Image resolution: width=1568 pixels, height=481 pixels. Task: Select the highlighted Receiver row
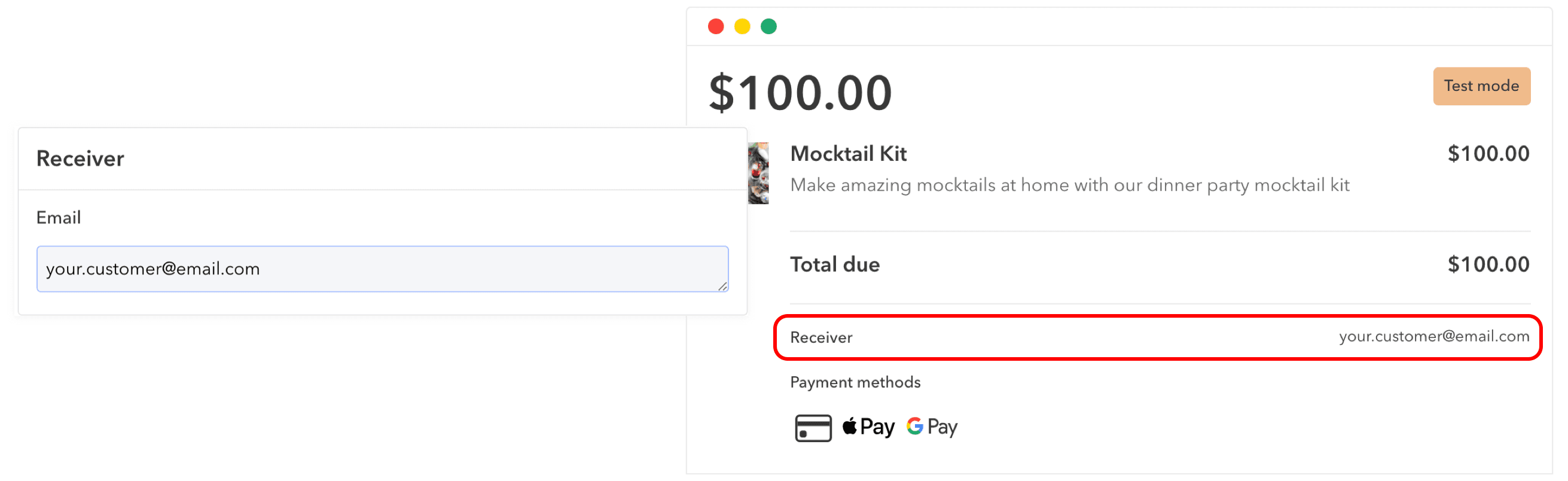(x=1157, y=337)
